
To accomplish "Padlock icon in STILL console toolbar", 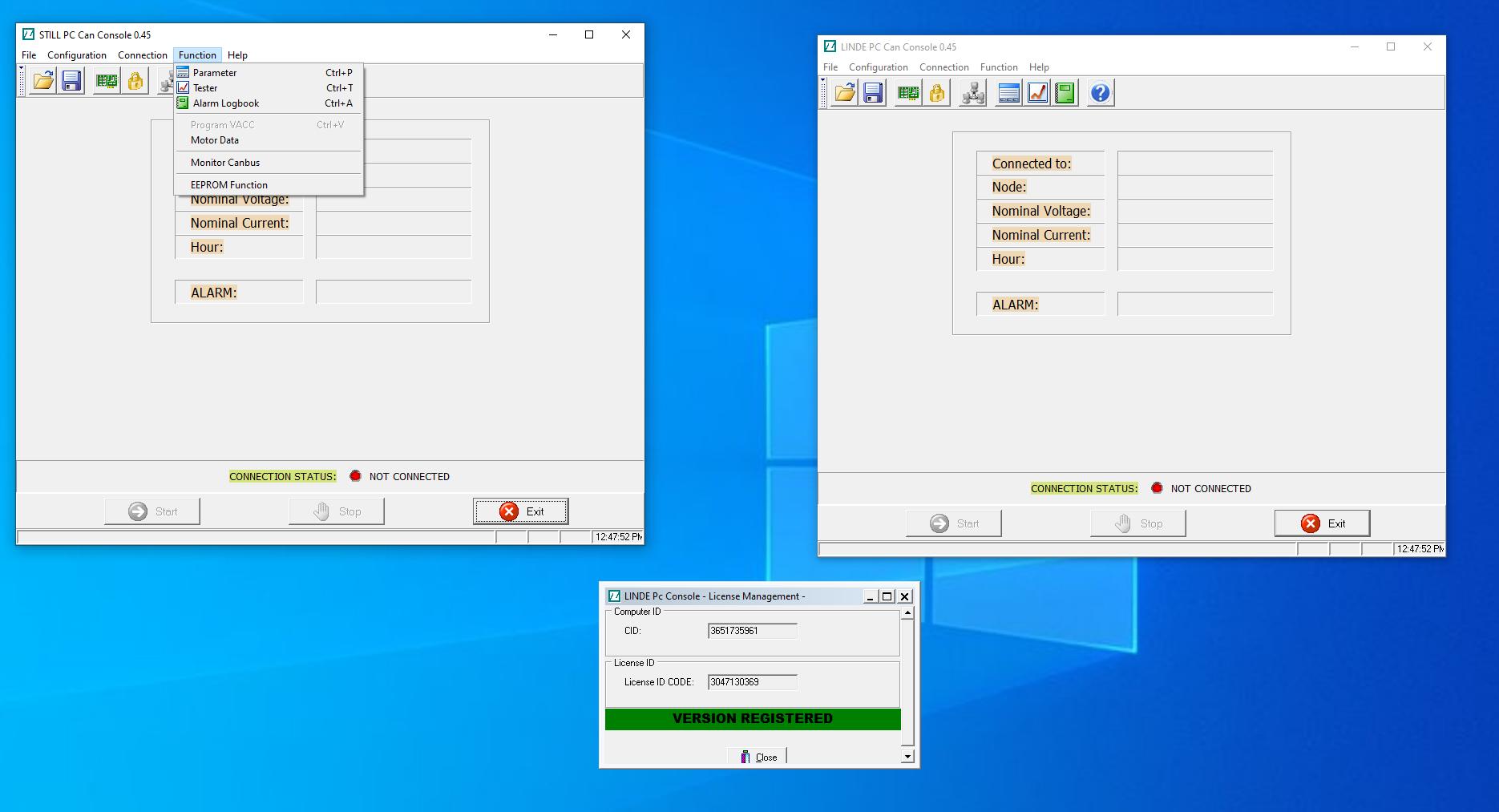I will [135, 81].
